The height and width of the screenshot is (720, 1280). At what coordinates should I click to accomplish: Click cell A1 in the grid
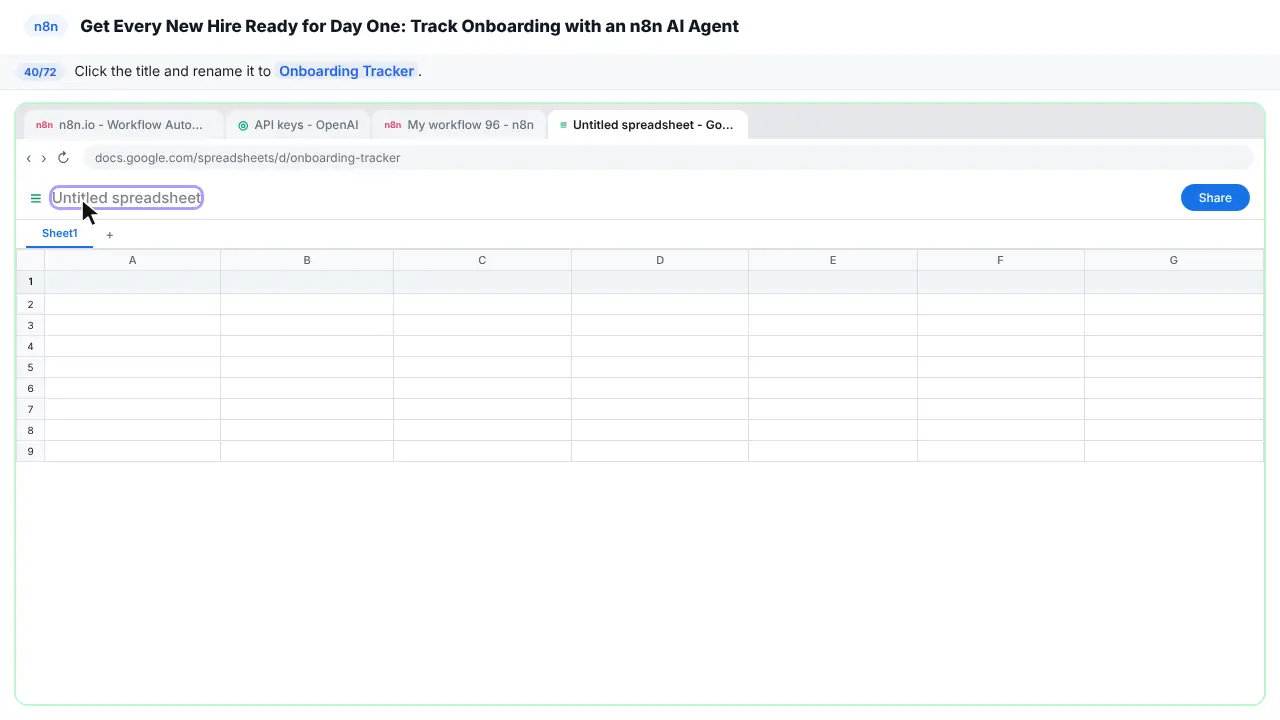click(x=132, y=282)
